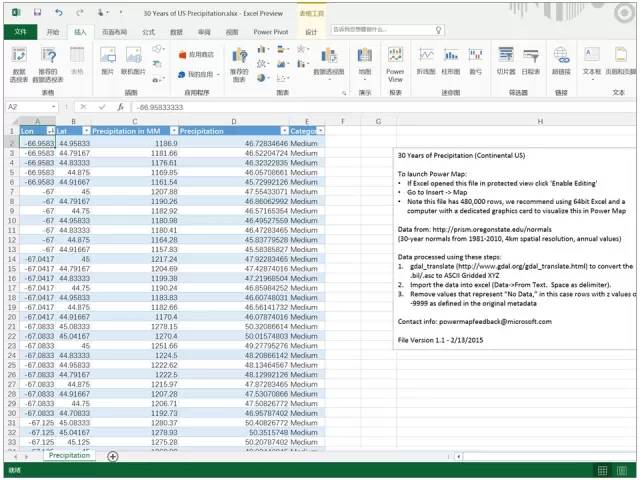The height and width of the screenshot is (480, 640).
Task: Add a new sheet with the plus button
Action: pos(113,456)
